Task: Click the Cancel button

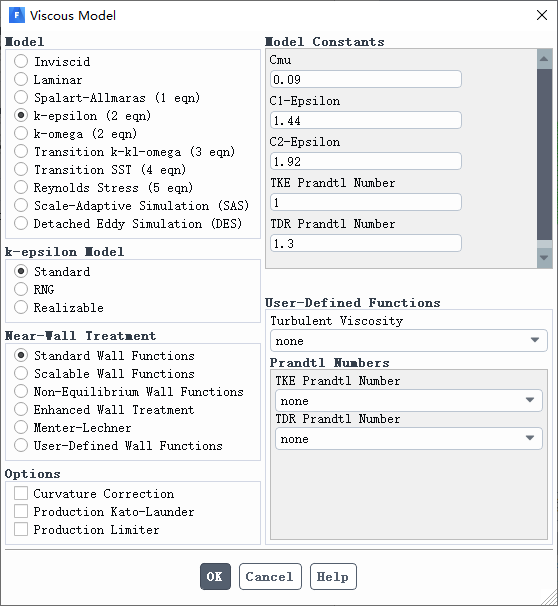Action: click(270, 576)
